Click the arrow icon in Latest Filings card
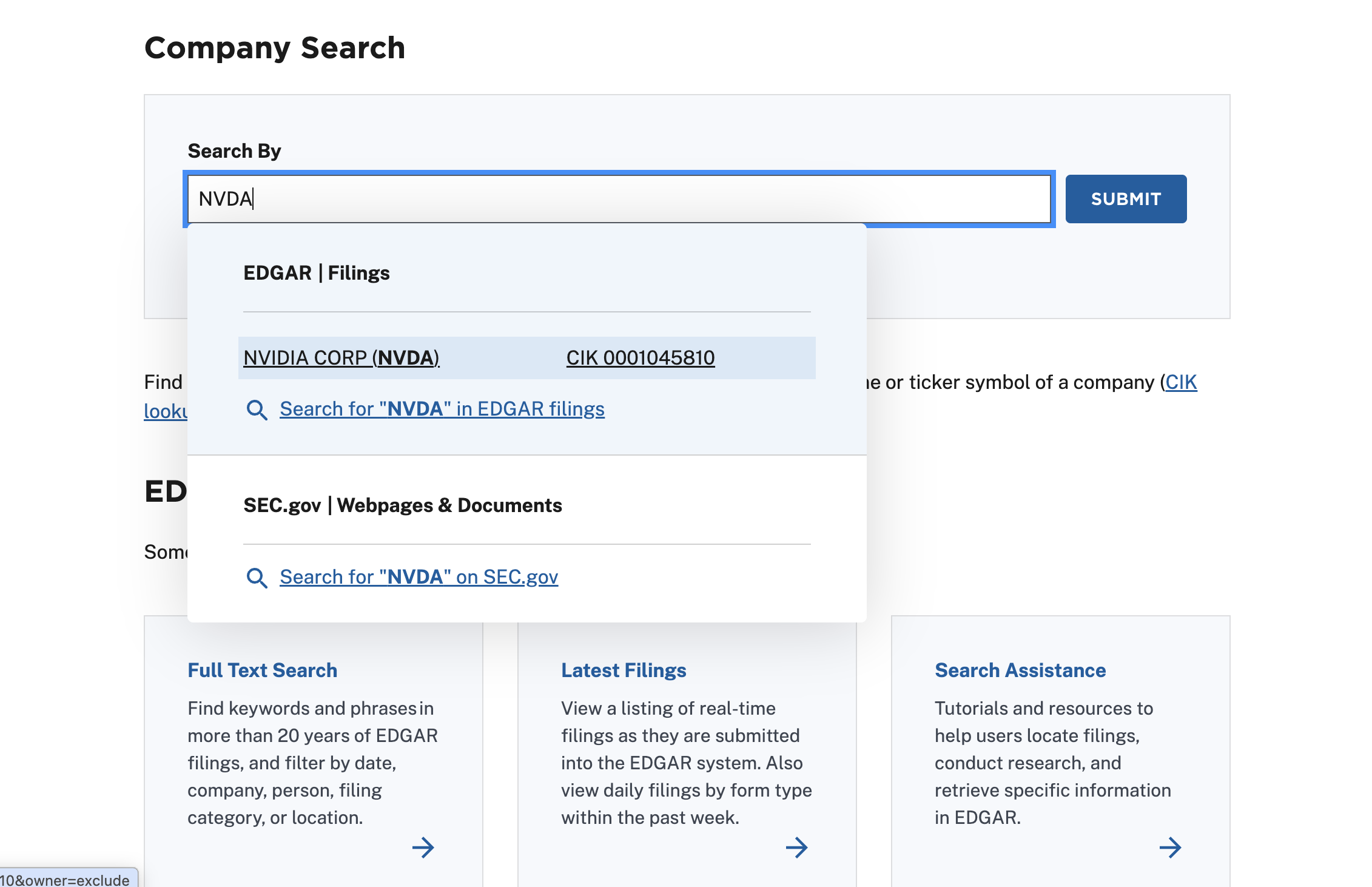Screen dimensions: 1372x887 (797, 848)
